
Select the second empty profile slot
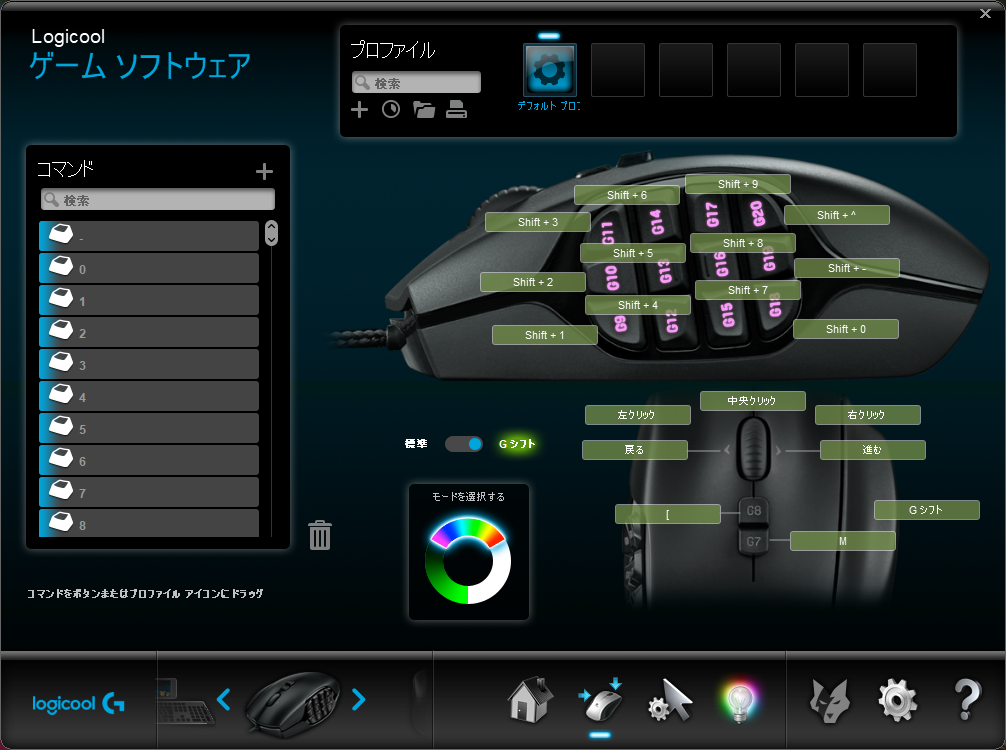pos(686,70)
